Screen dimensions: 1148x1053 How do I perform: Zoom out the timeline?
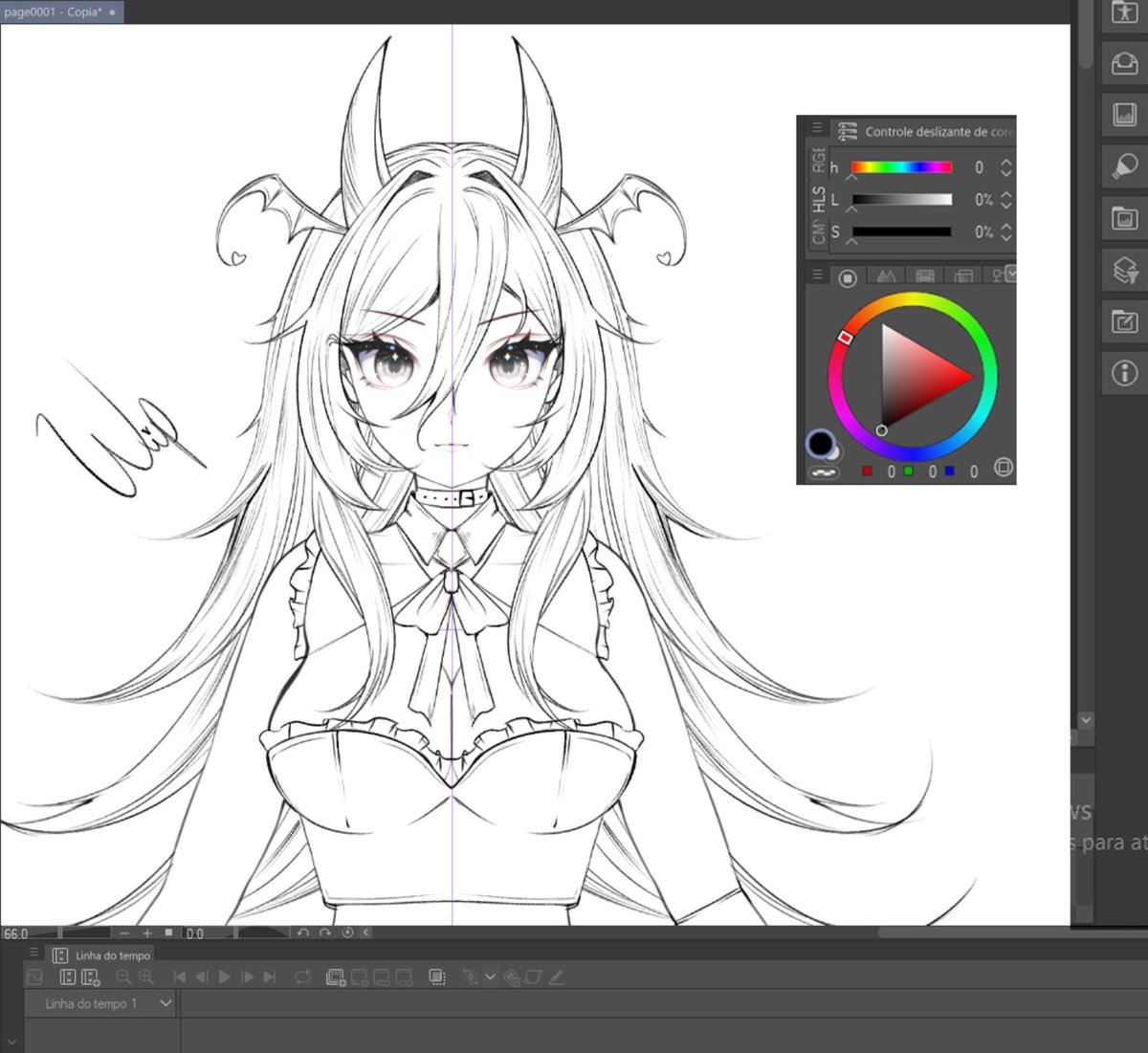(x=123, y=977)
